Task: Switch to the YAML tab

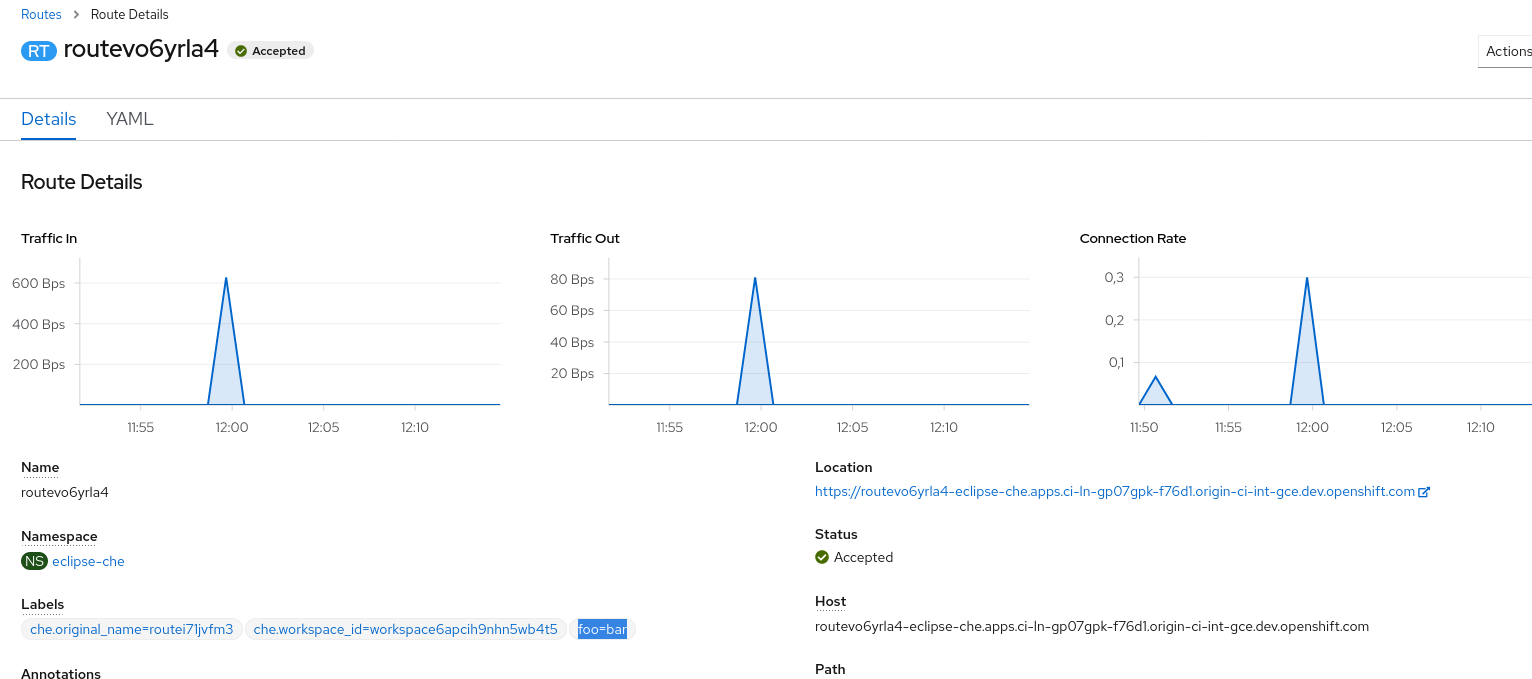Action: click(x=130, y=119)
